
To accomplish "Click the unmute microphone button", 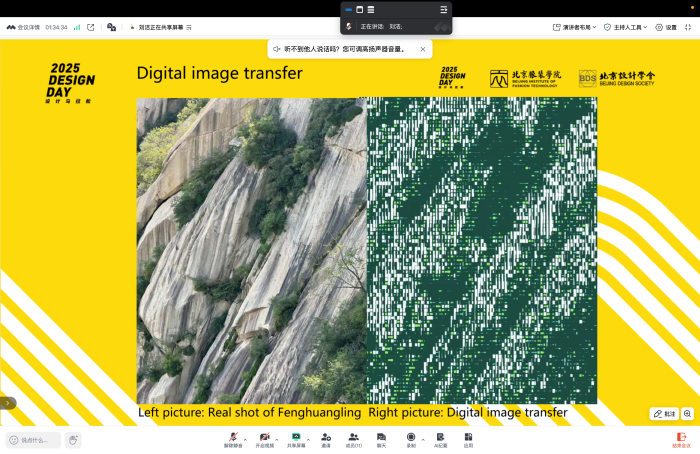I will coord(232,438).
